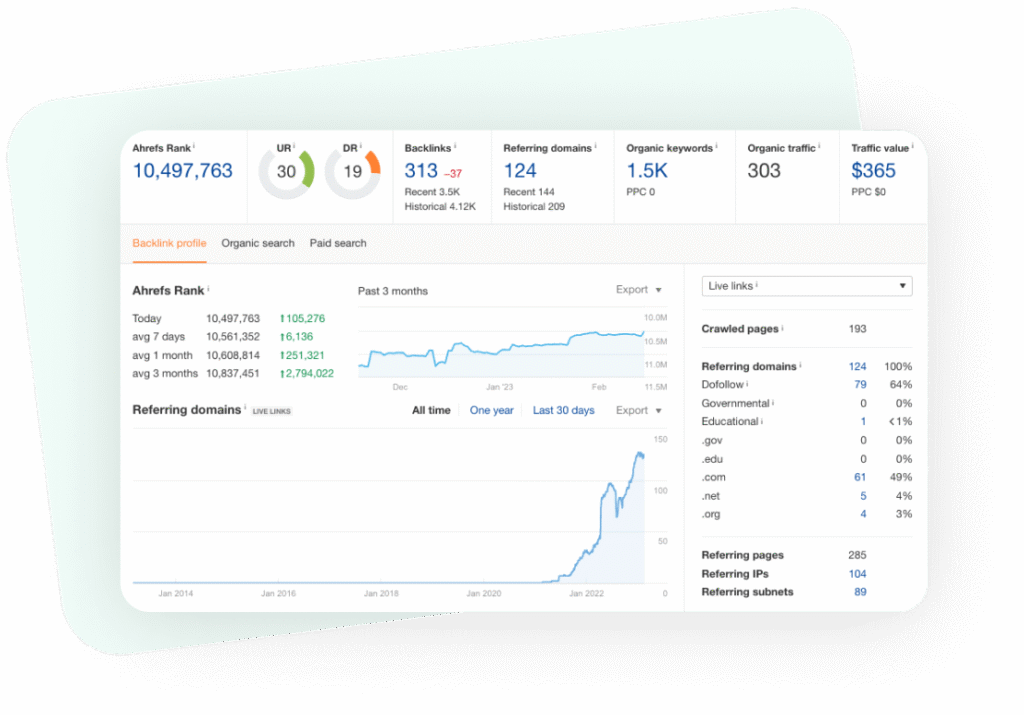Select the All time range
The image size is (1024, 715).
(431, 410)
